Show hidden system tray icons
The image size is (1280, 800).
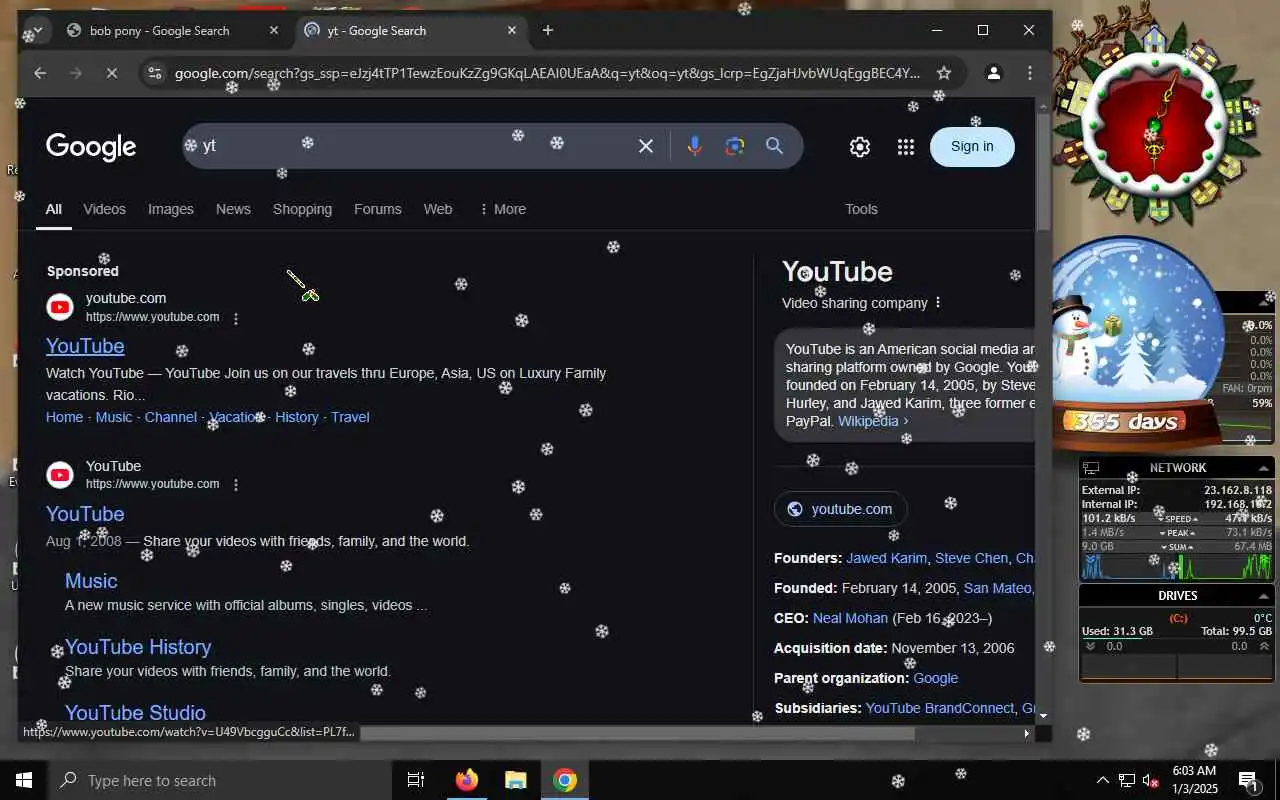click(x=1103, y=780)
